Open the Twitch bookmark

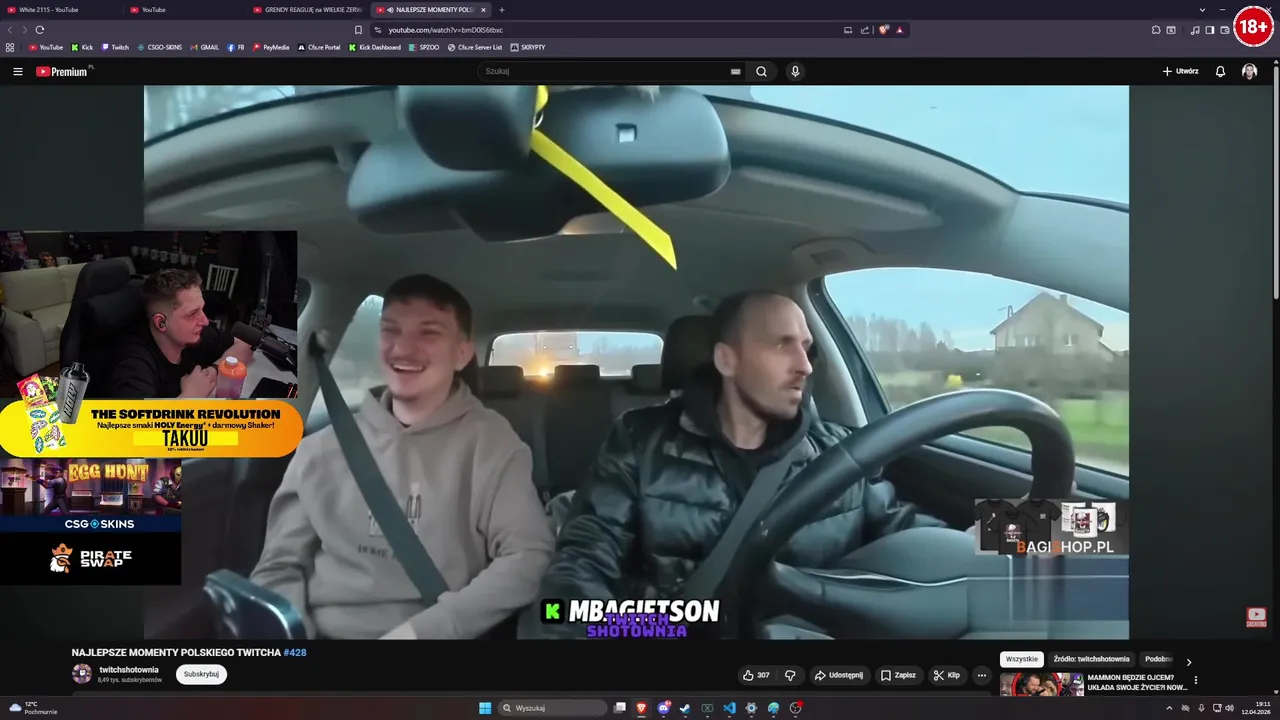pyautogui.click(x=115, y=47)
